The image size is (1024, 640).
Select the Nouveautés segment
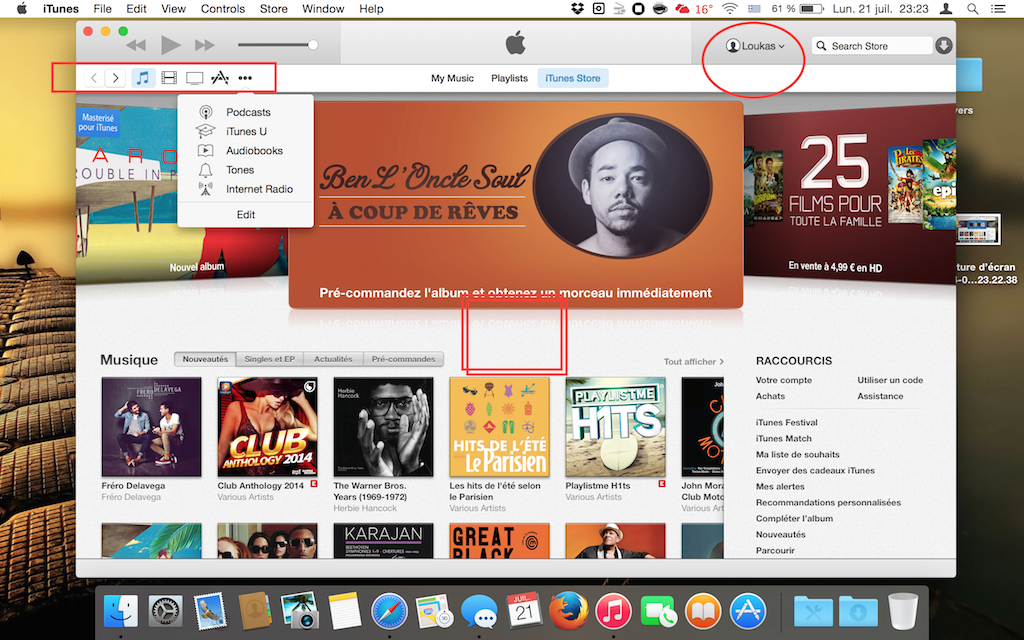[x=205, y=359]
